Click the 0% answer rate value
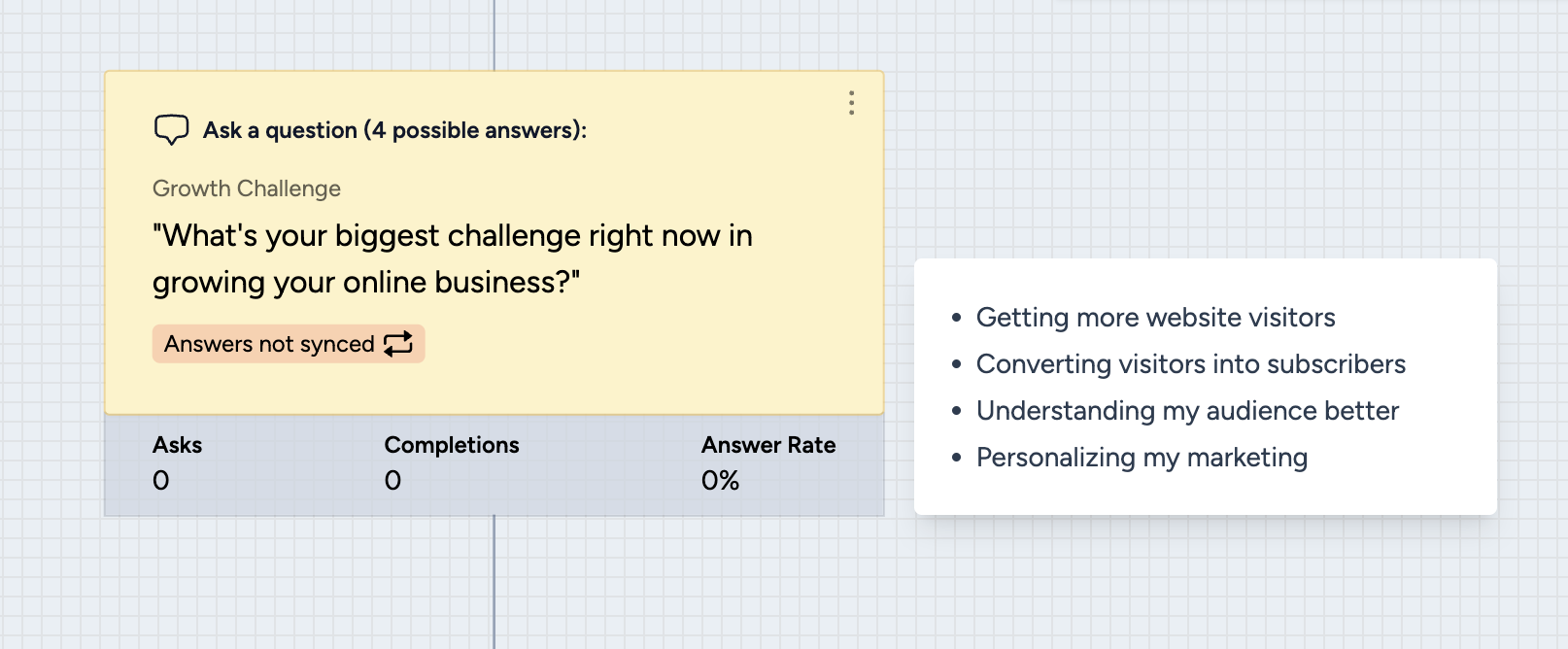The image size is (1568, 649). (x=720, y=481)
